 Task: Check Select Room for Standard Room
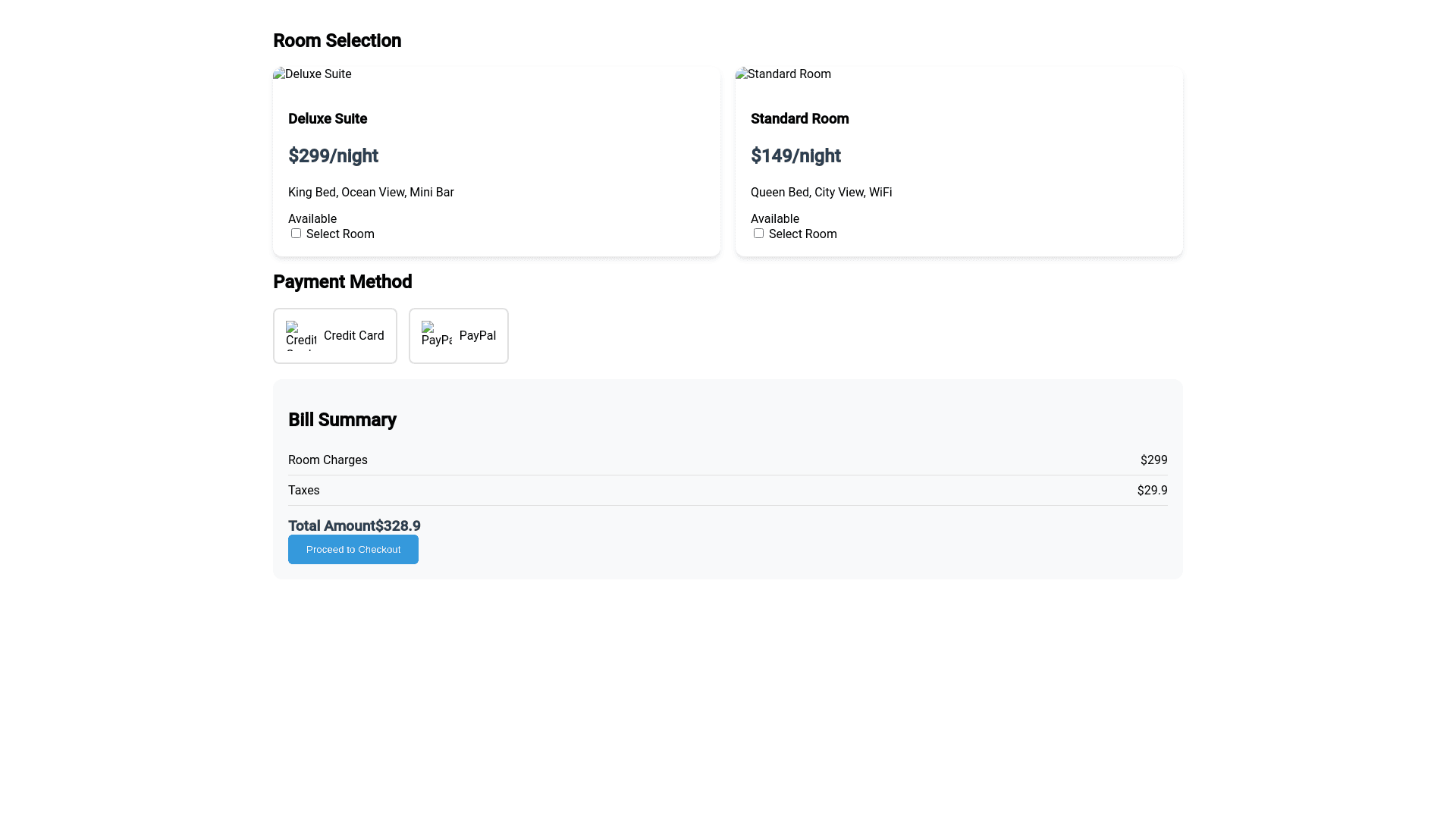[758, 234]
